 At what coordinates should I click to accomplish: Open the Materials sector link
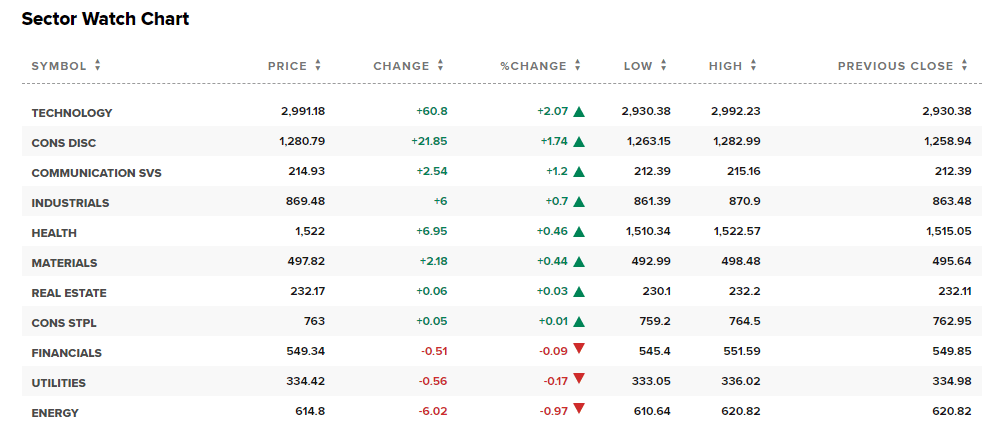(x=64, y=263)
